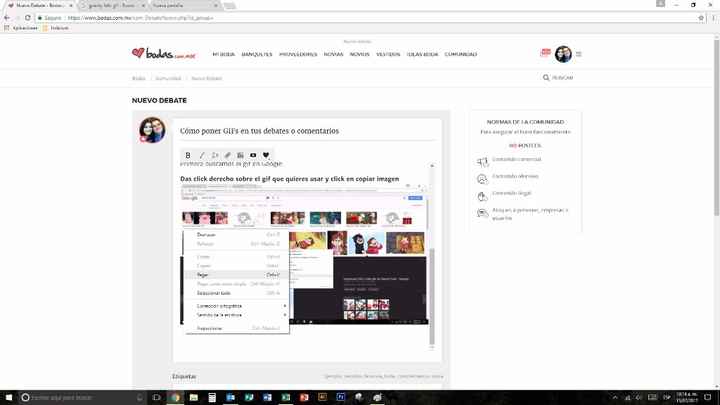Click the browser address bar

click(x=367, y=18)
